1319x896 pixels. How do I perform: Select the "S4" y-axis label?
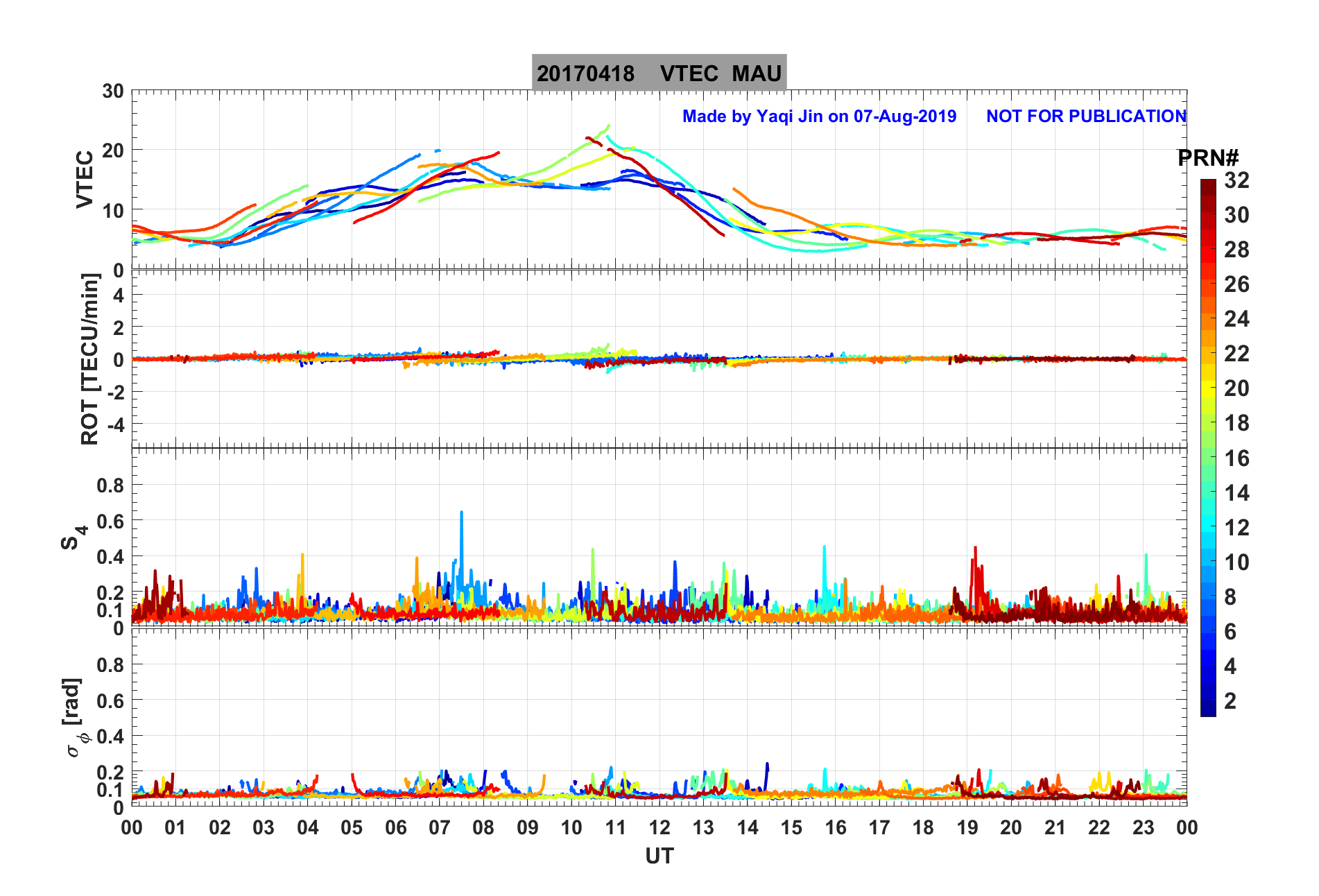[x=74, y=537]
